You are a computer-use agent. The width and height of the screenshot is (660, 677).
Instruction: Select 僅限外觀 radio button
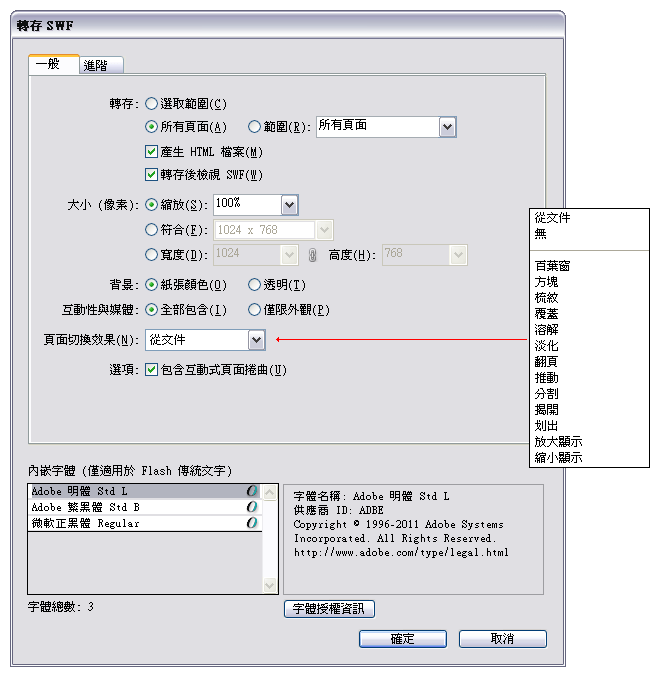pos(254,310)
